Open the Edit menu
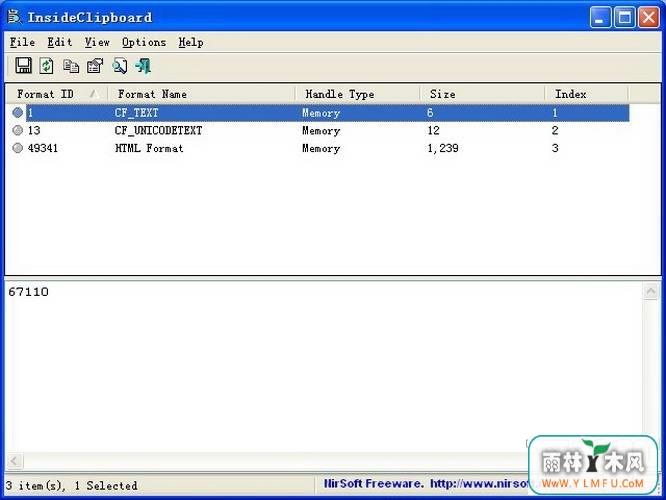 tap(59, 42)
